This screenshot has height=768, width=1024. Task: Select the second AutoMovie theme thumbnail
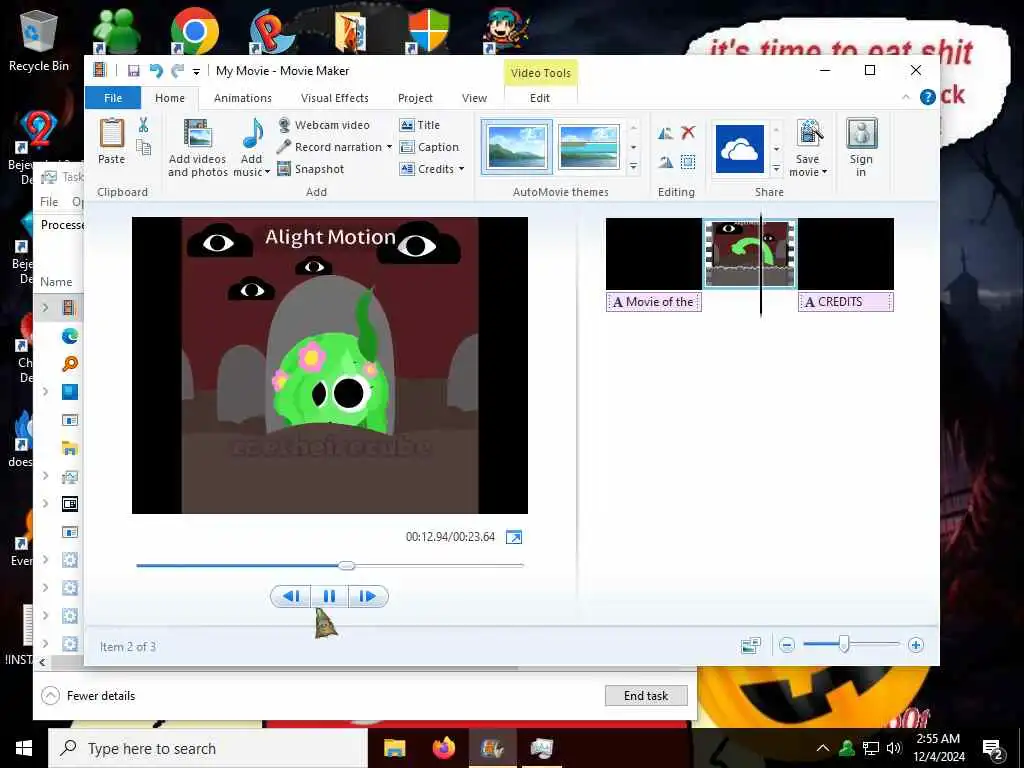tap(589, 147)
